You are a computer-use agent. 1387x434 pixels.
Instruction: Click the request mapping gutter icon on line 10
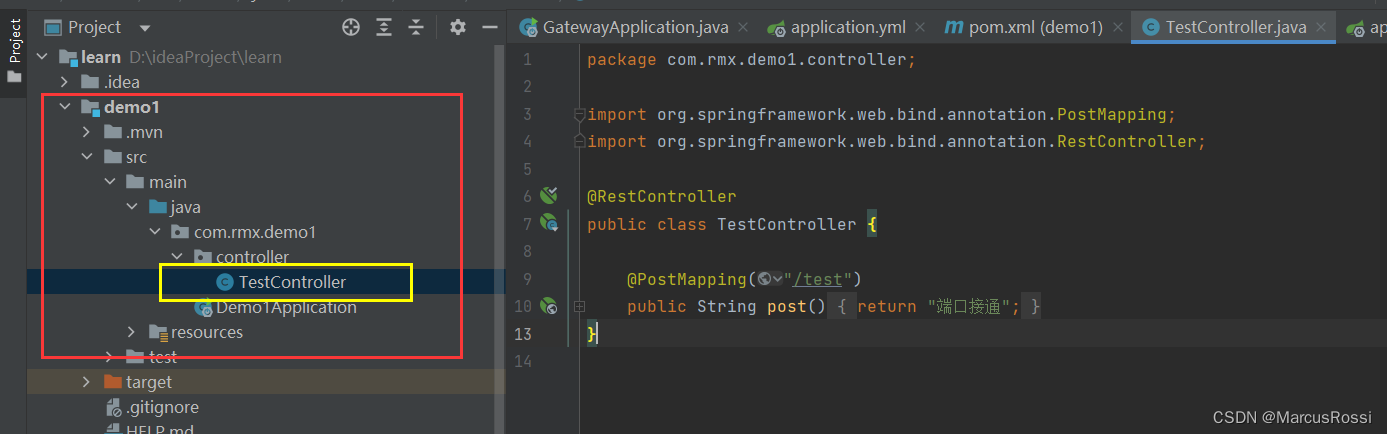tap(548, 306)
